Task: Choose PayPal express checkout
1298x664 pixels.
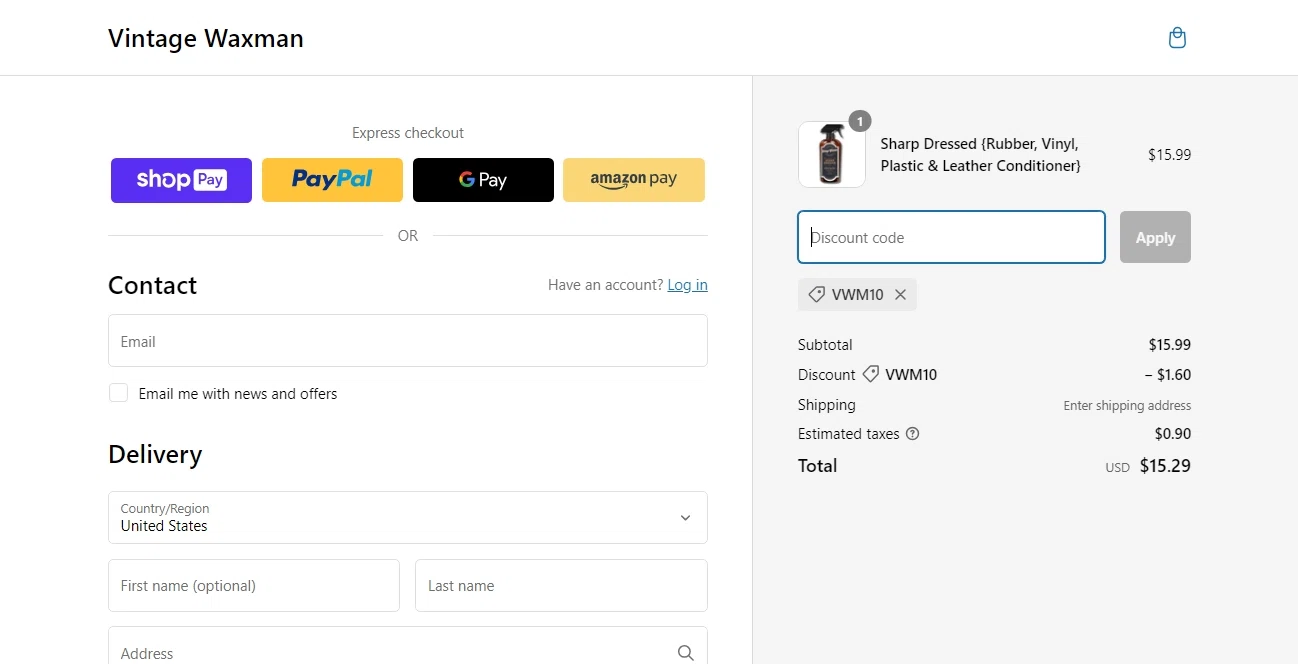Action: point(332,180)
